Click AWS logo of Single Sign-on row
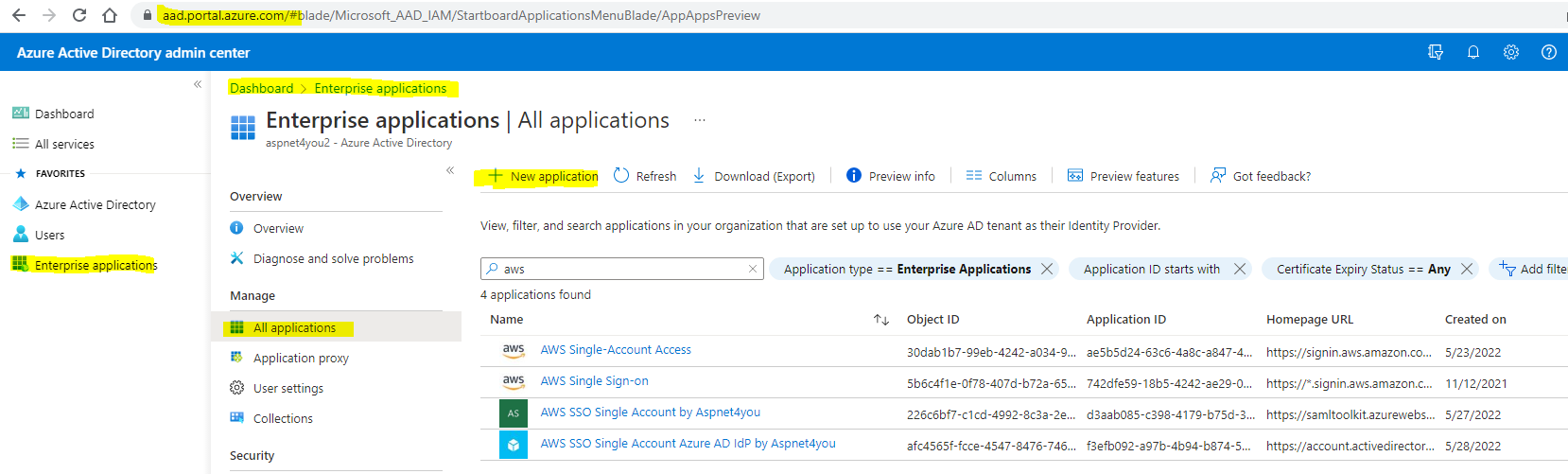Screen dimensions: 1568x474 (514, 382)
